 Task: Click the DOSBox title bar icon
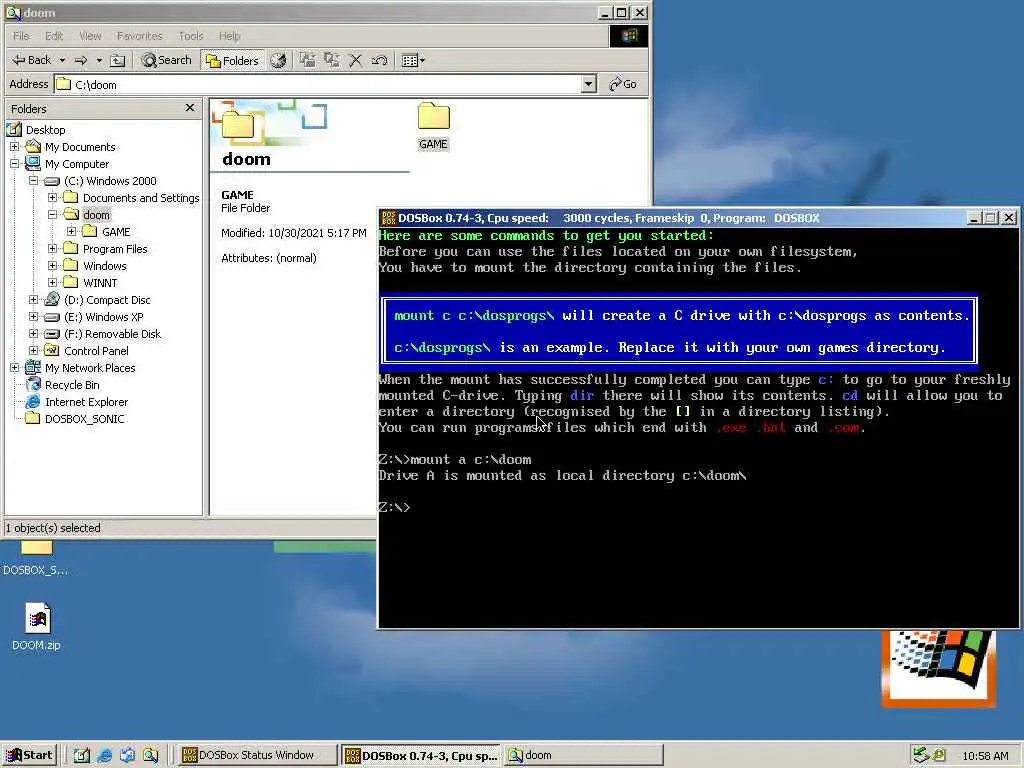389,217
